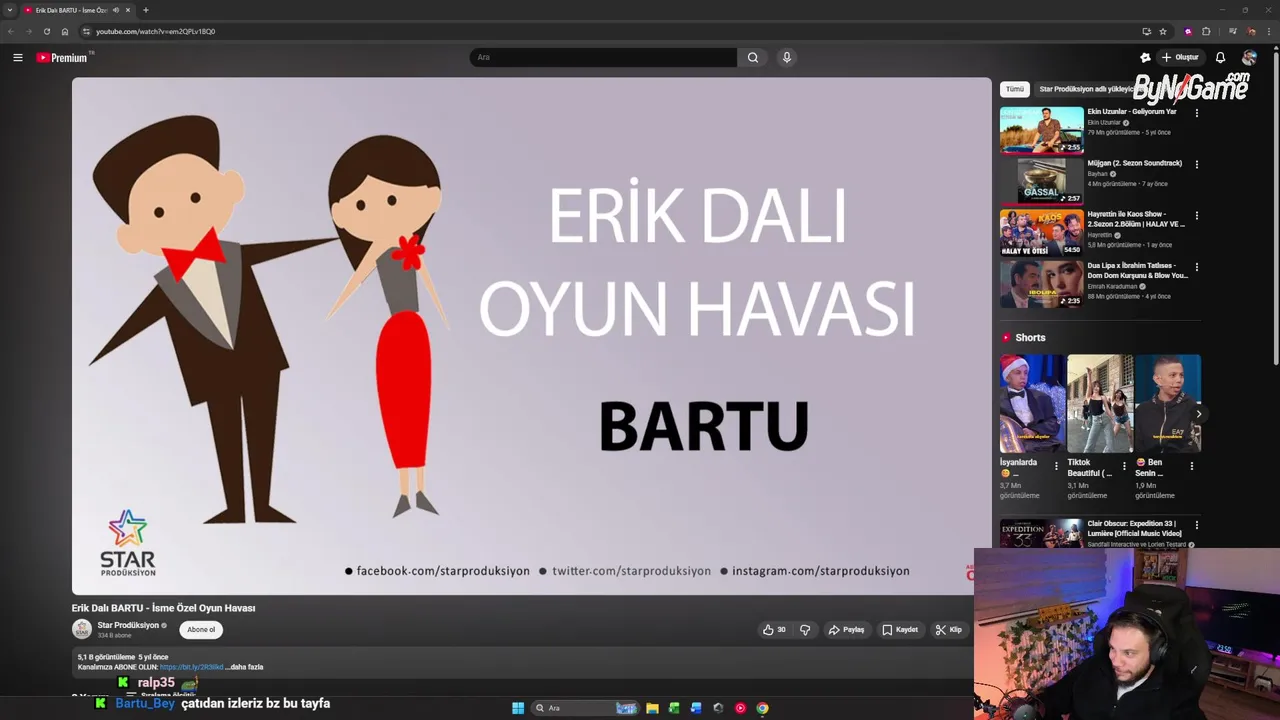
Task: Open options for Ben Senin short
Action: [x=1191, y=466]
